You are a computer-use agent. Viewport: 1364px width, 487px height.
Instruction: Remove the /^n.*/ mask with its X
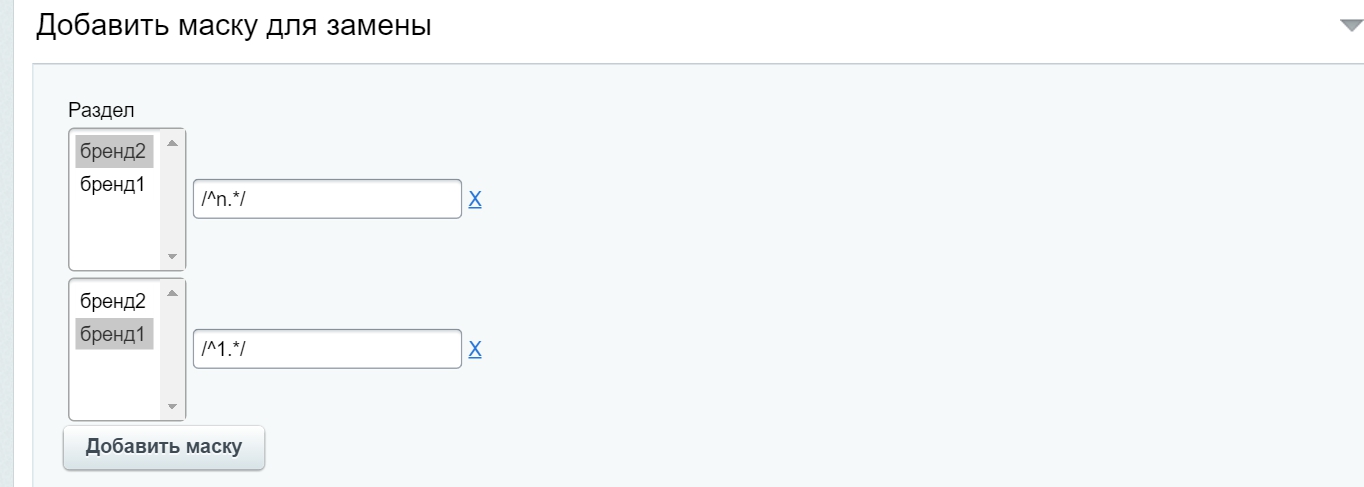pos(475,199)
